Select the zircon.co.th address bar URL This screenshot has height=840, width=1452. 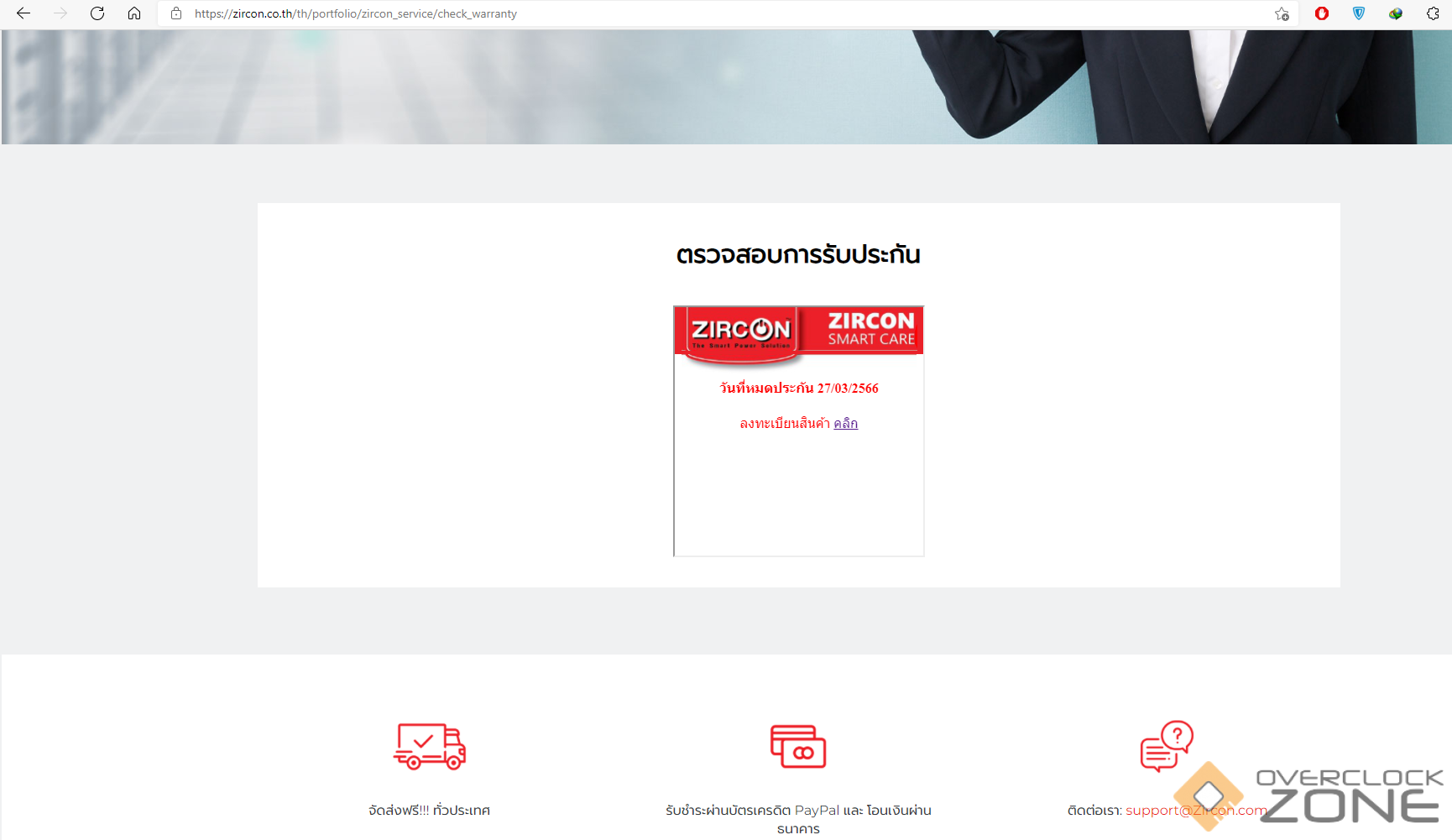point(356,14)
